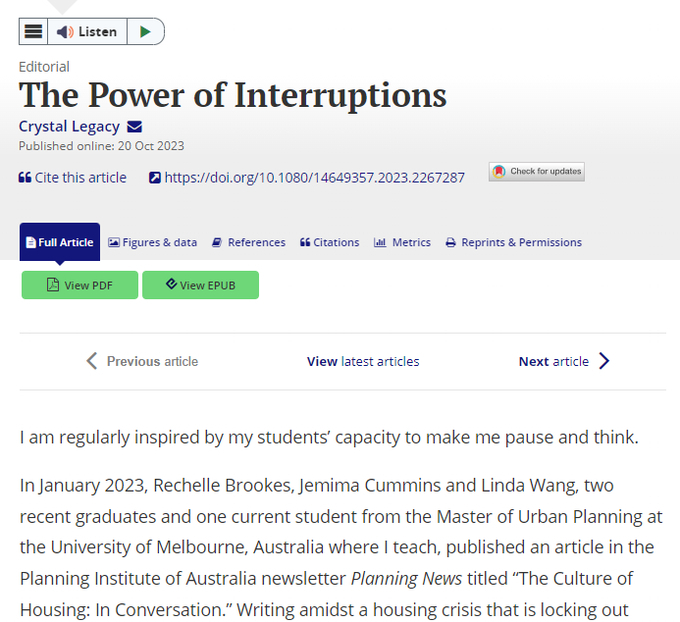Switch to Figures & data tab
Screen dimensions: 680x622
tap(152, 242)
